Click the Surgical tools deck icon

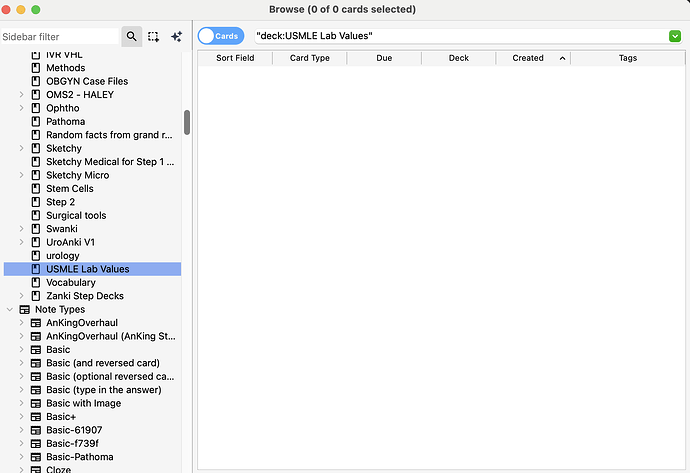(x=36, y=216)
